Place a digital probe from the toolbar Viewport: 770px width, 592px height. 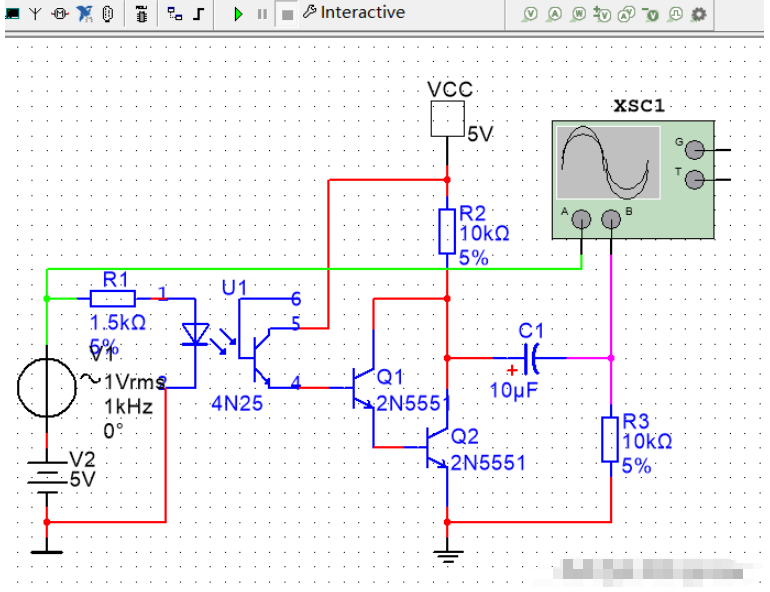coord(675,14)
